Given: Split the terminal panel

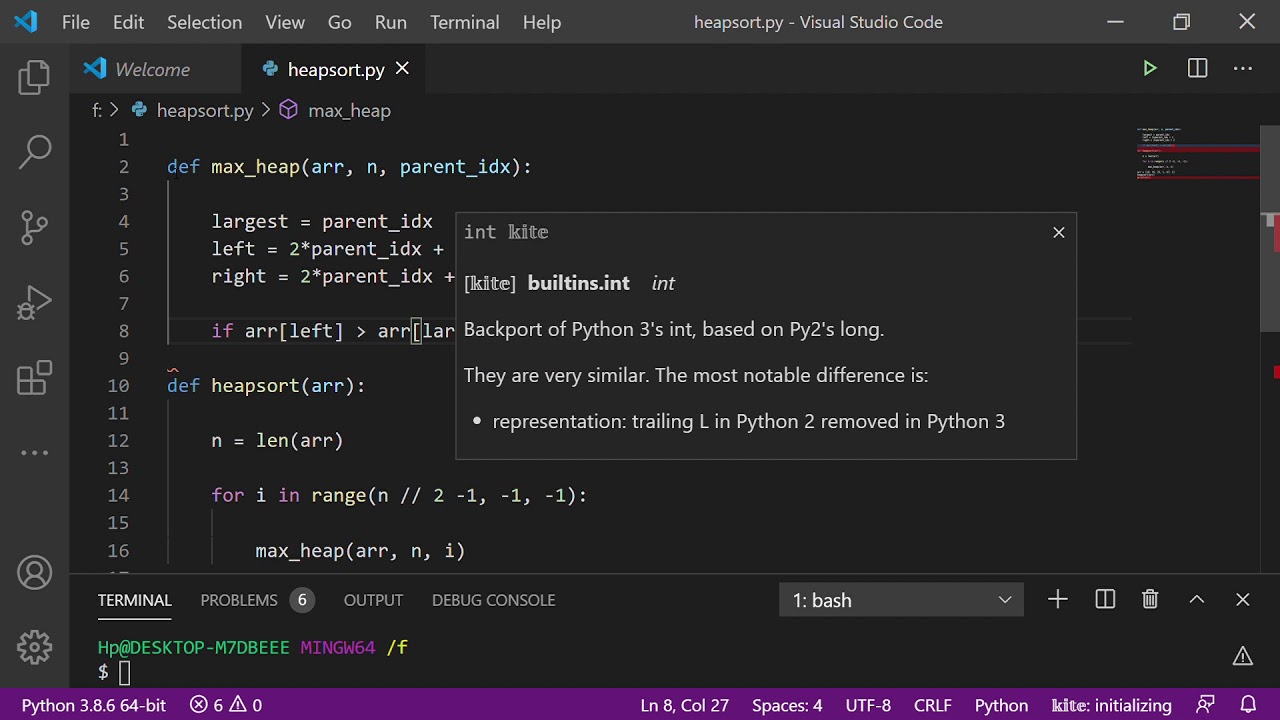Looking at the screenshot, I should click(1105, 600).
